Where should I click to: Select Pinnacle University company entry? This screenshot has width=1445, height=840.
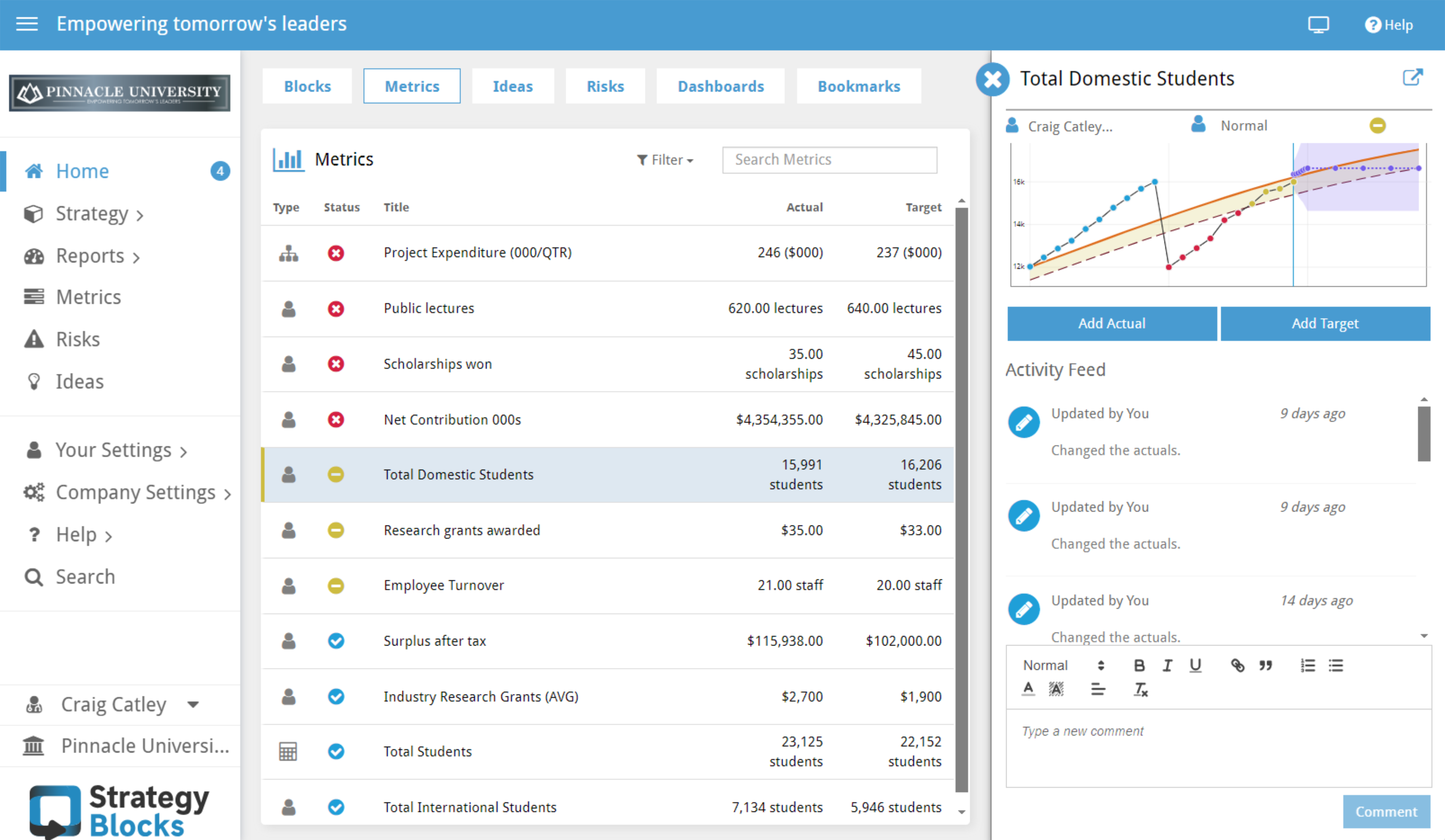click(126, 745)
